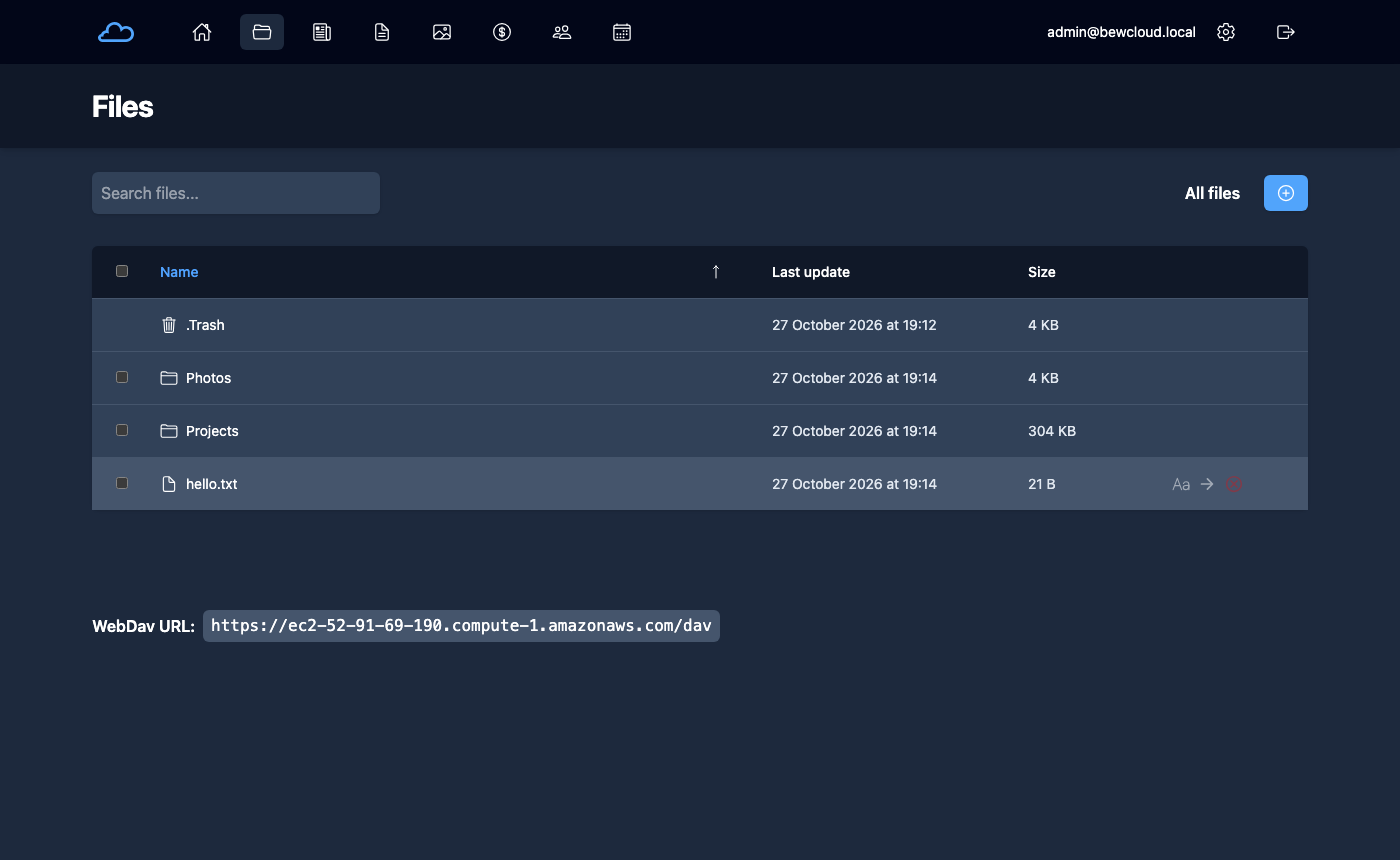The image size is (1400, 860).
Task: Click the blue add new button
Action: 1286,193
